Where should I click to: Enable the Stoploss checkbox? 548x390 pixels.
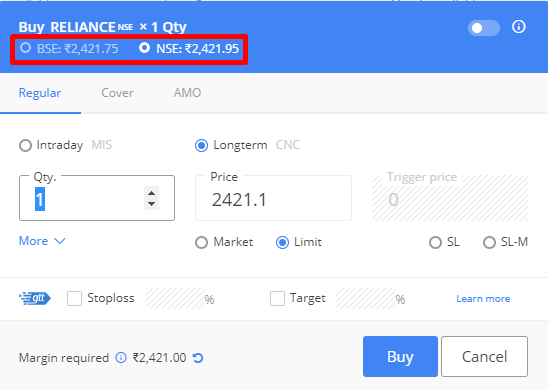point(74,298)
